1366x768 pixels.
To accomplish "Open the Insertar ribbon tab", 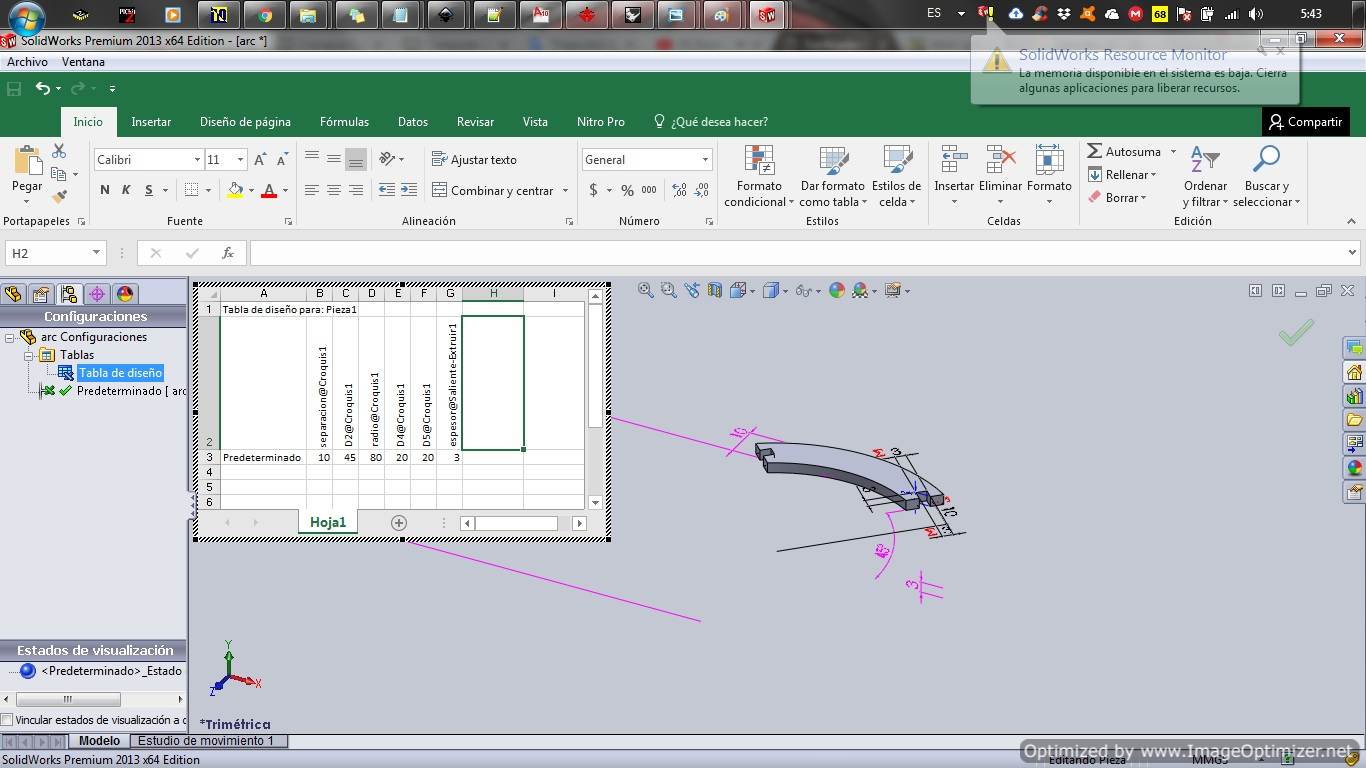I will 151,121.
